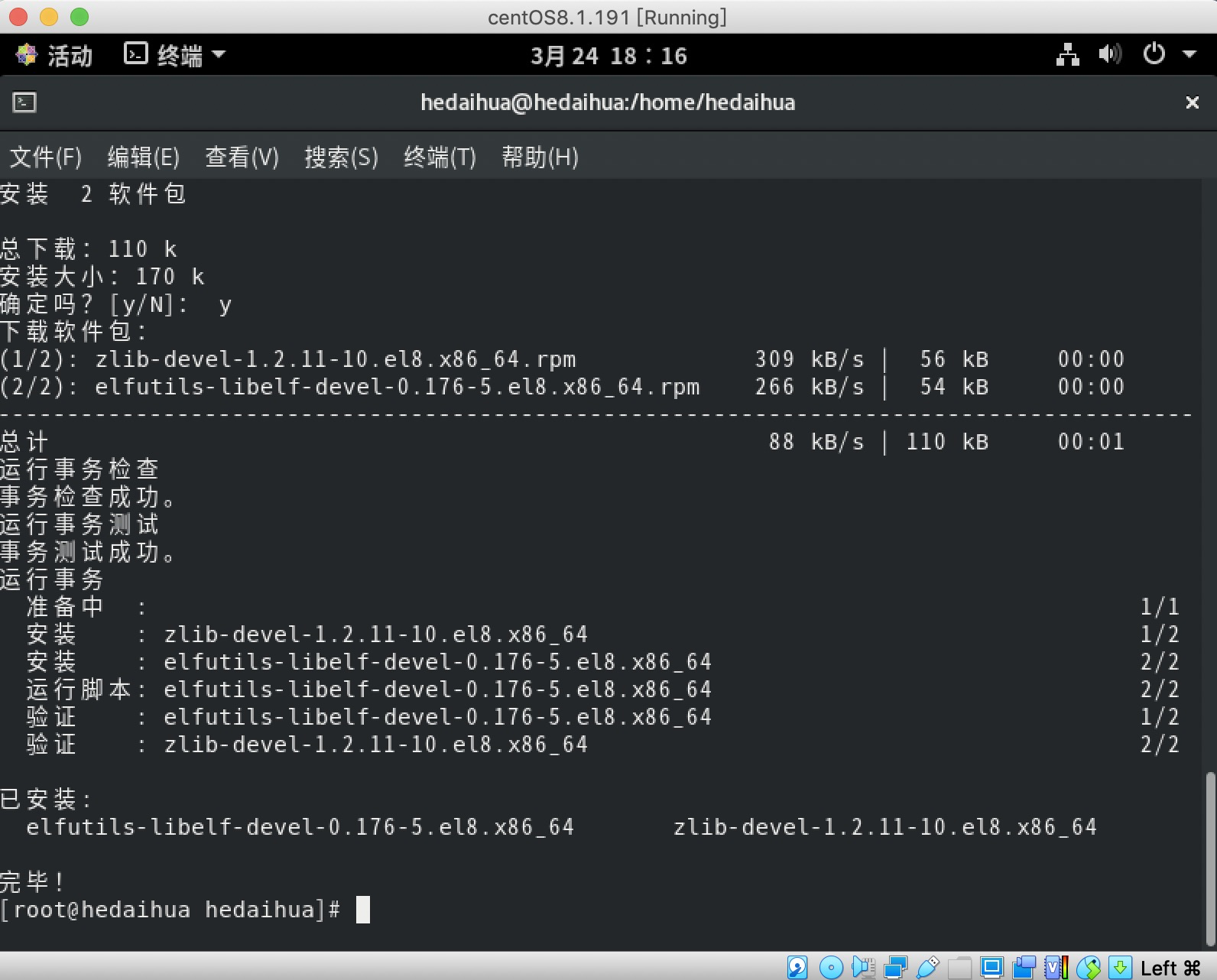Click the volume speaker icon in top bar
This screenshot has height=980, width=1217.
point(1110,54)
